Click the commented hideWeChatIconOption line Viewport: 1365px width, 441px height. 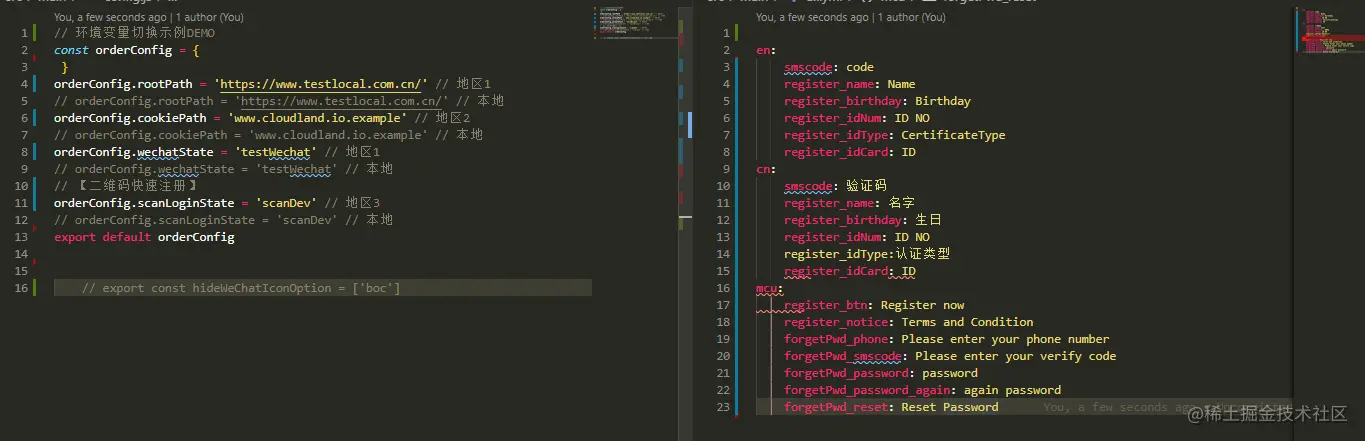(x=241, y=288)
